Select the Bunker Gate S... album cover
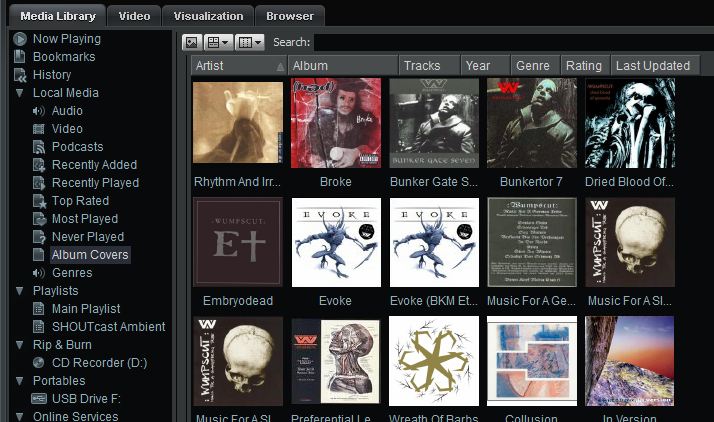The height and width of the screenshot is (422, 714). [434, 123]
